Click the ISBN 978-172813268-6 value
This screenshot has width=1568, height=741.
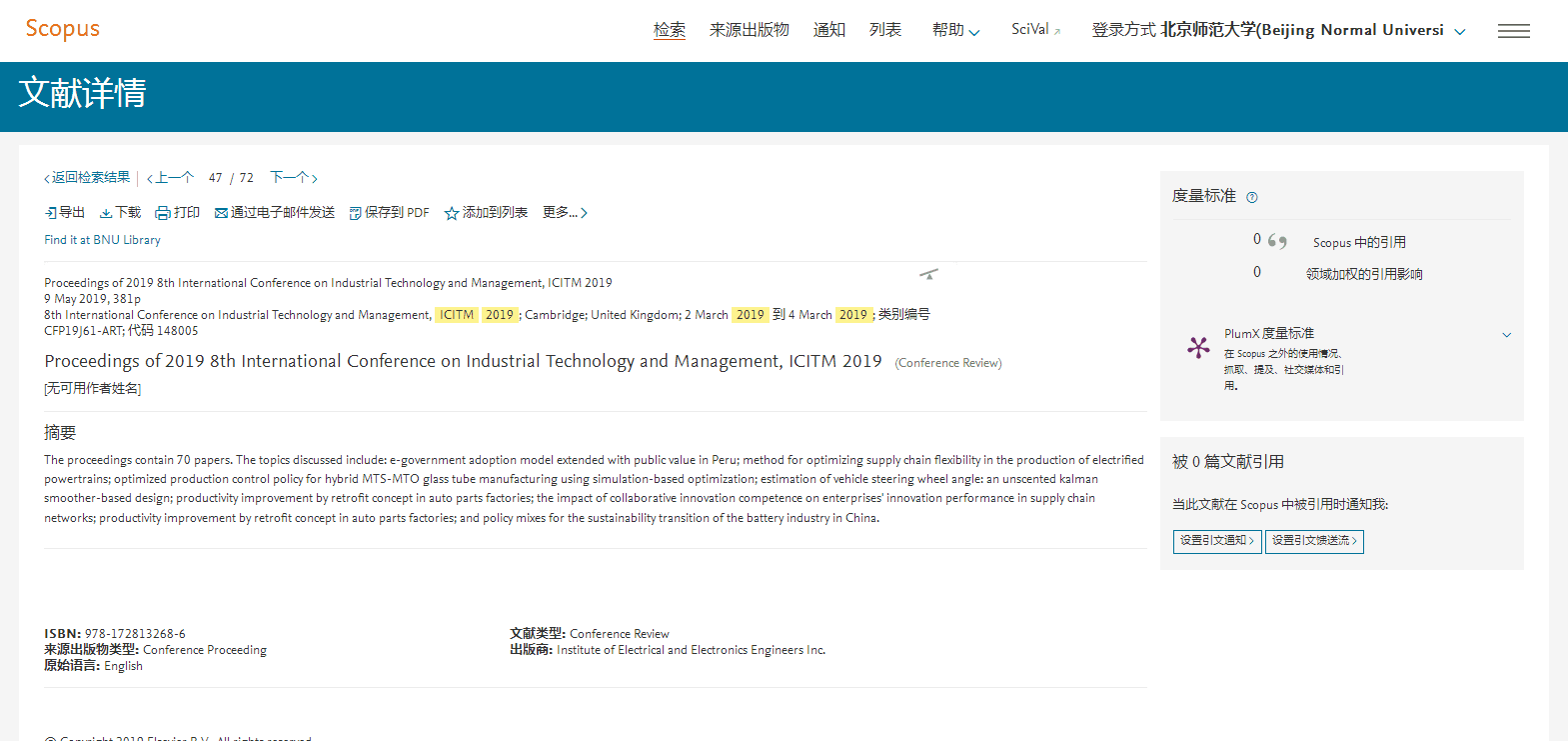135,634
